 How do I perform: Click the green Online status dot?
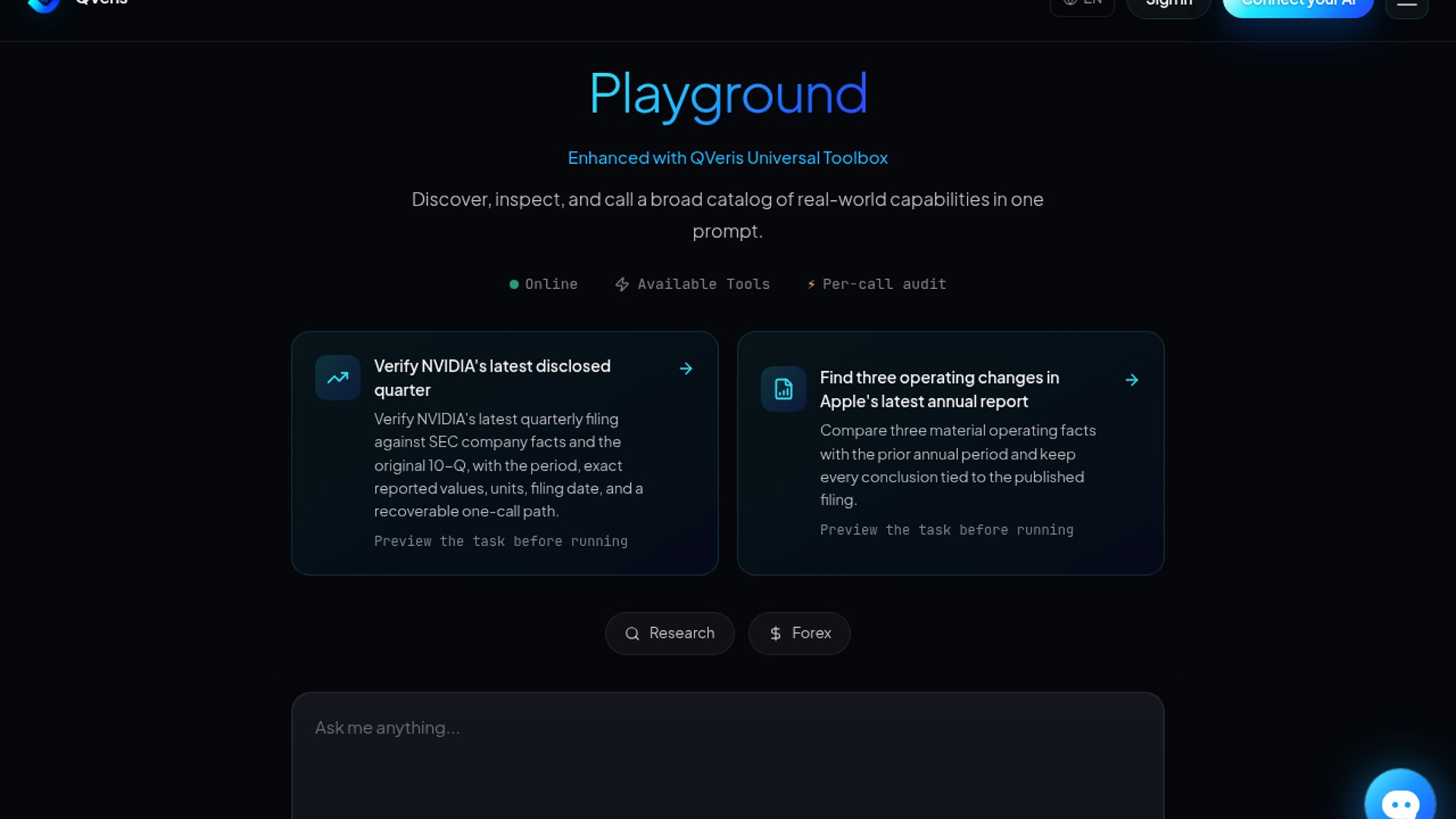pos(514,284)
